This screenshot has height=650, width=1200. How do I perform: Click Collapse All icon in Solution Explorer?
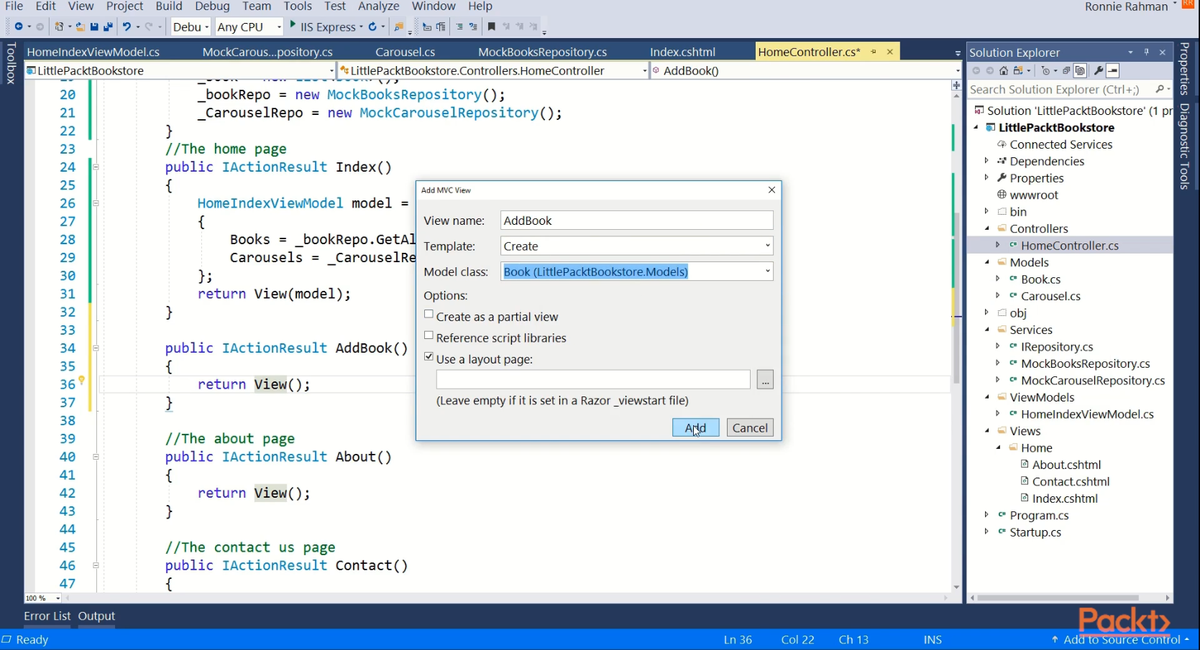coord(1066,71)
